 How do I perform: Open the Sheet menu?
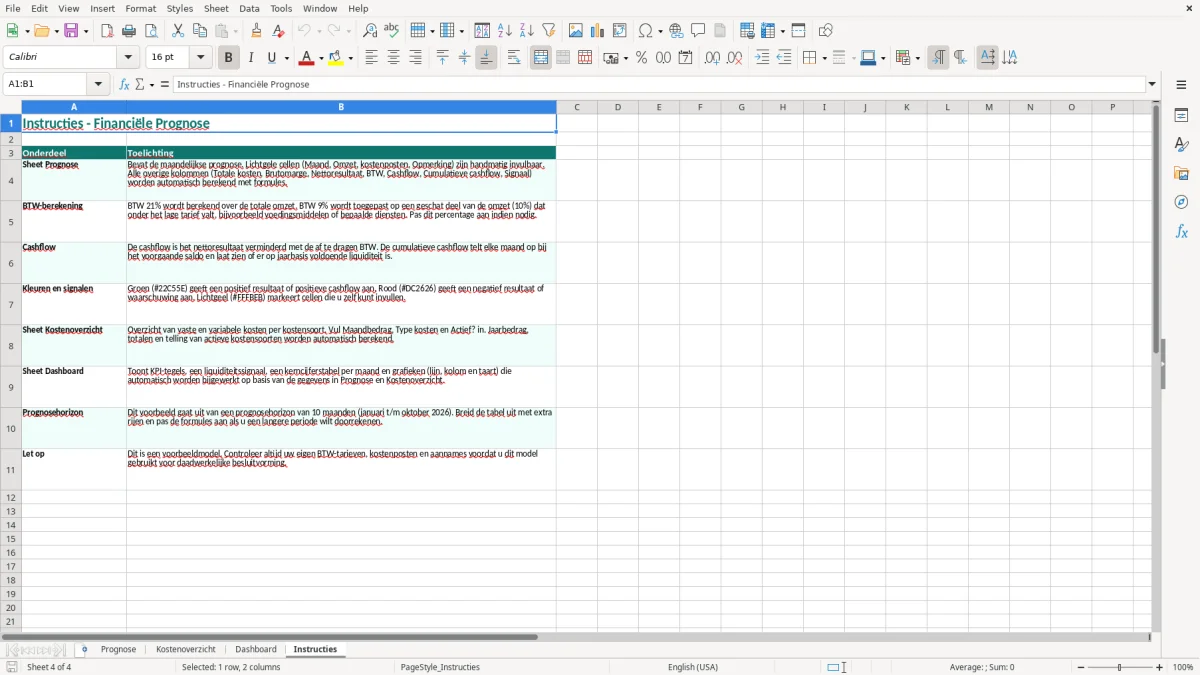point(216,8)
